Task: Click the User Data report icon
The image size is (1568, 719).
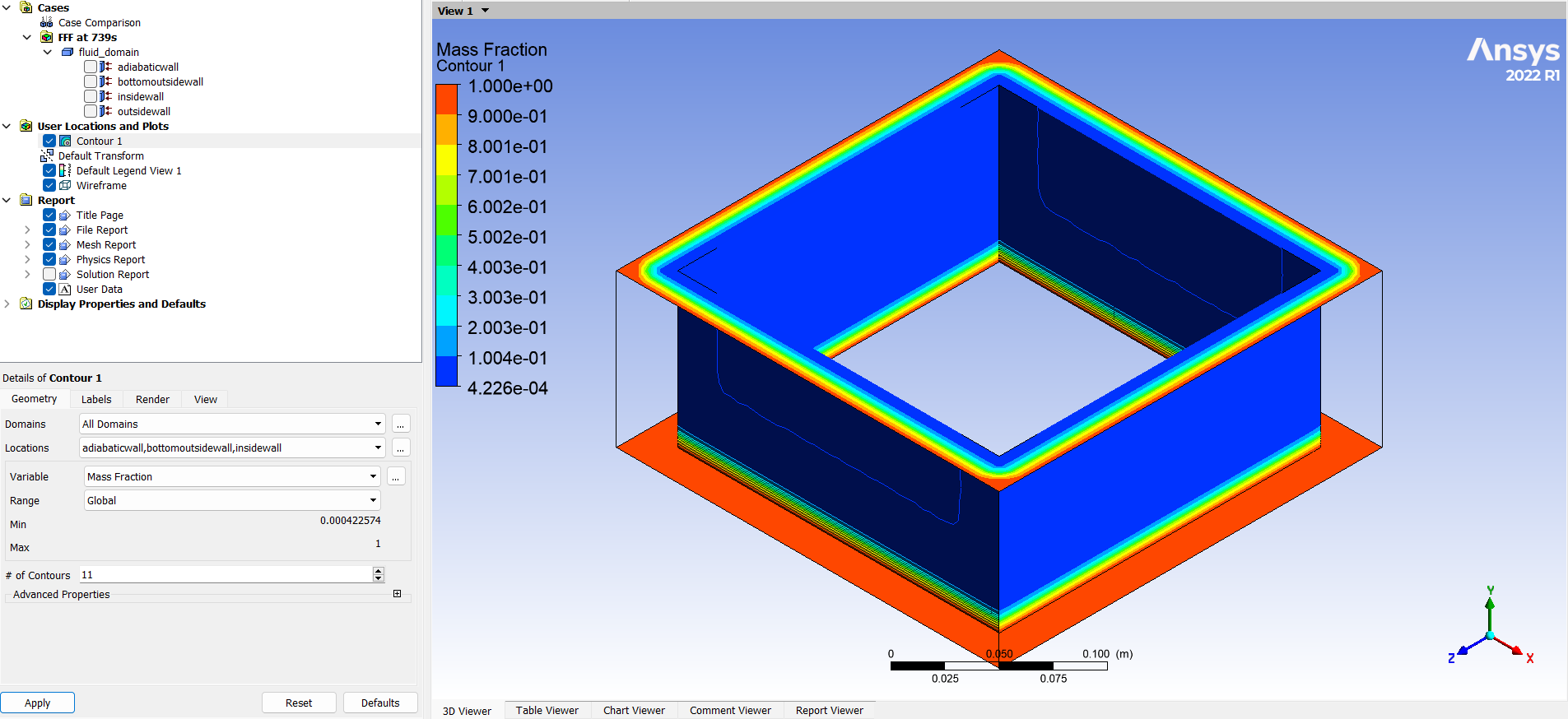Action: (65, 290)
